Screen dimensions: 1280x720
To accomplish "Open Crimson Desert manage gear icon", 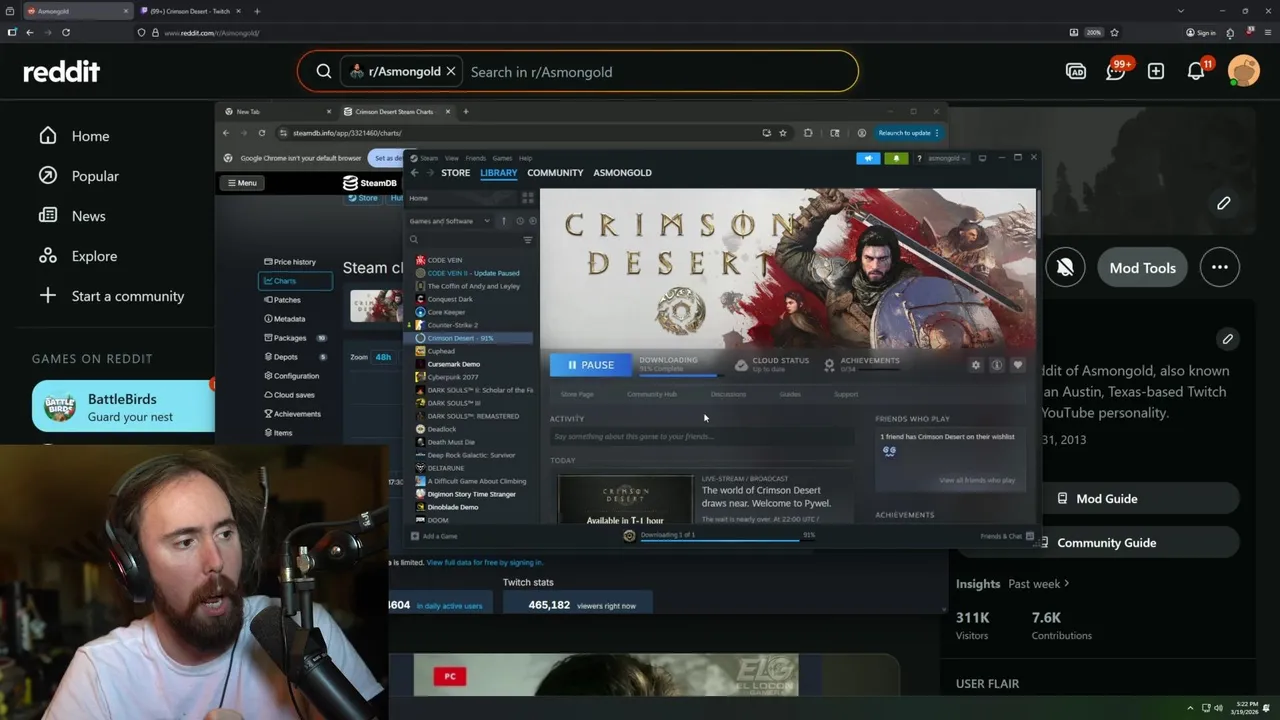I will (976, 365).
